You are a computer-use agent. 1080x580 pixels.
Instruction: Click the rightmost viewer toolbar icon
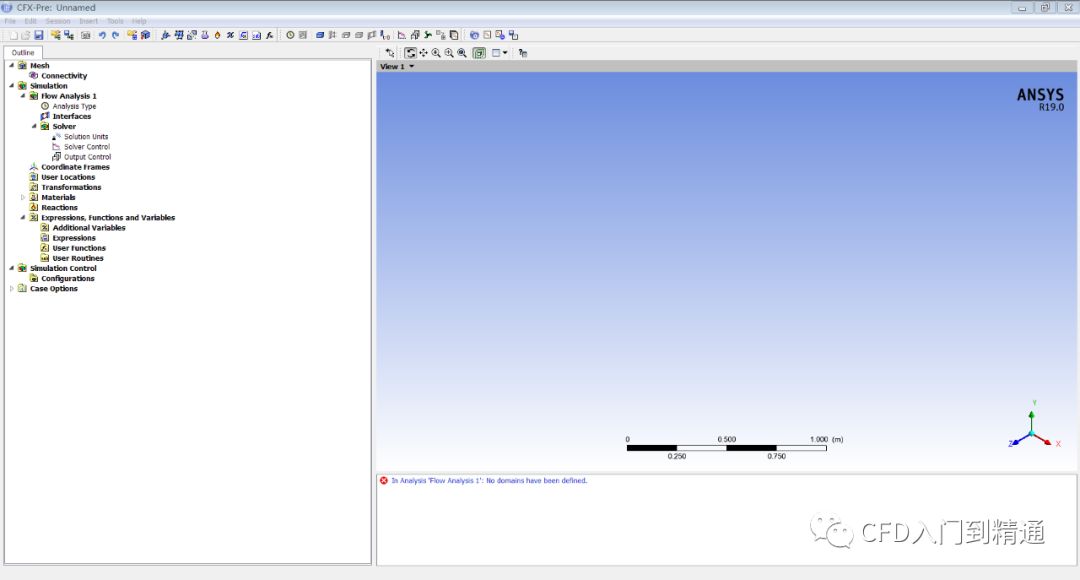coord(523,53)
